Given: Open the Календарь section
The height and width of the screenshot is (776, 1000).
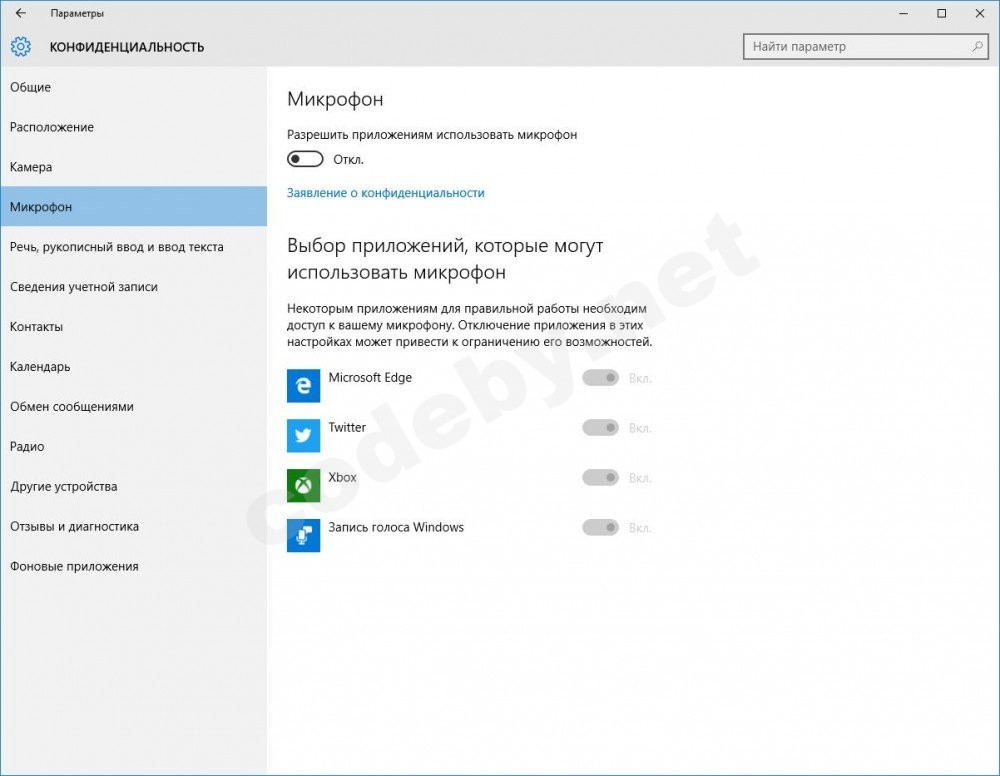Looking at the screenshot, I should point(133,367).
